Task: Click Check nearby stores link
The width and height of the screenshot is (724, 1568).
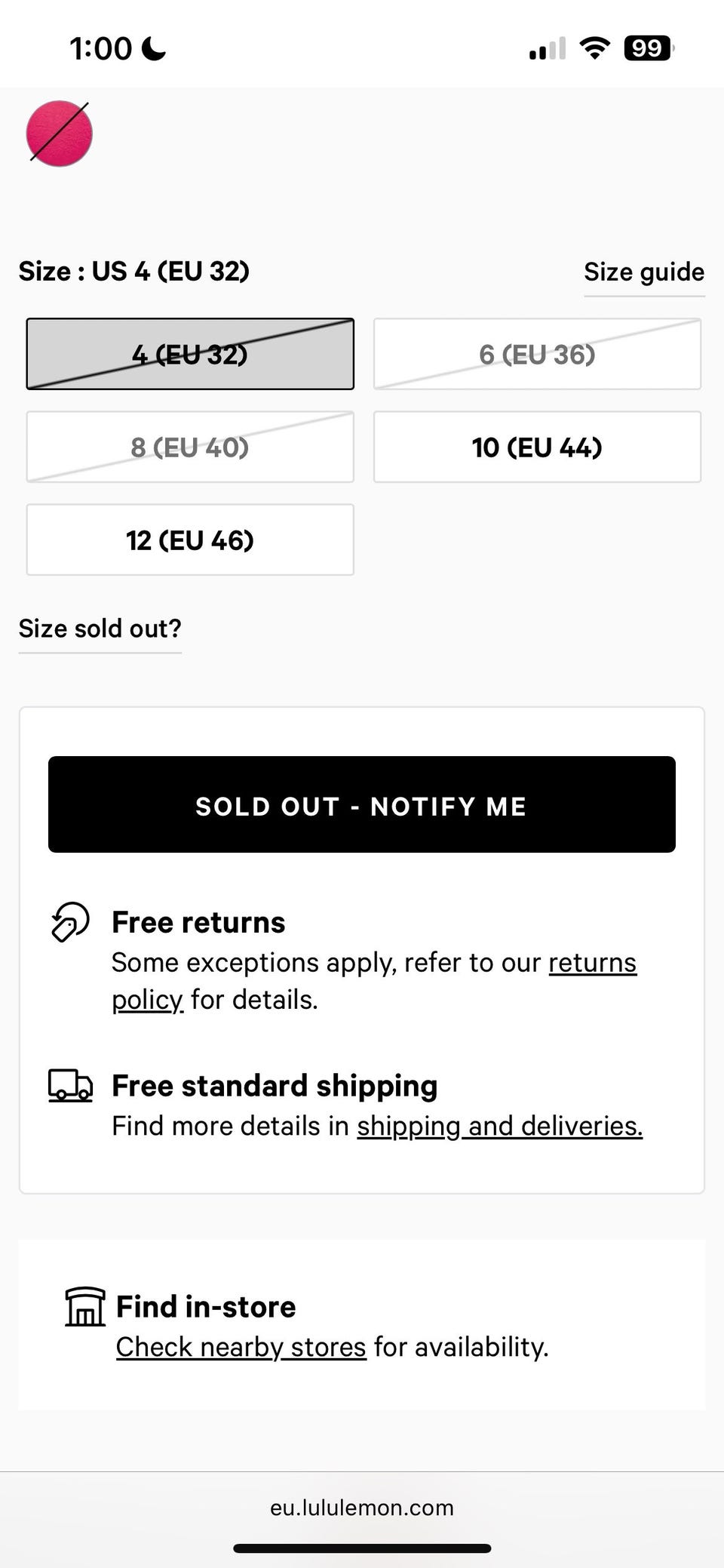Action: pyautogui.click(x=241, y=1347)
